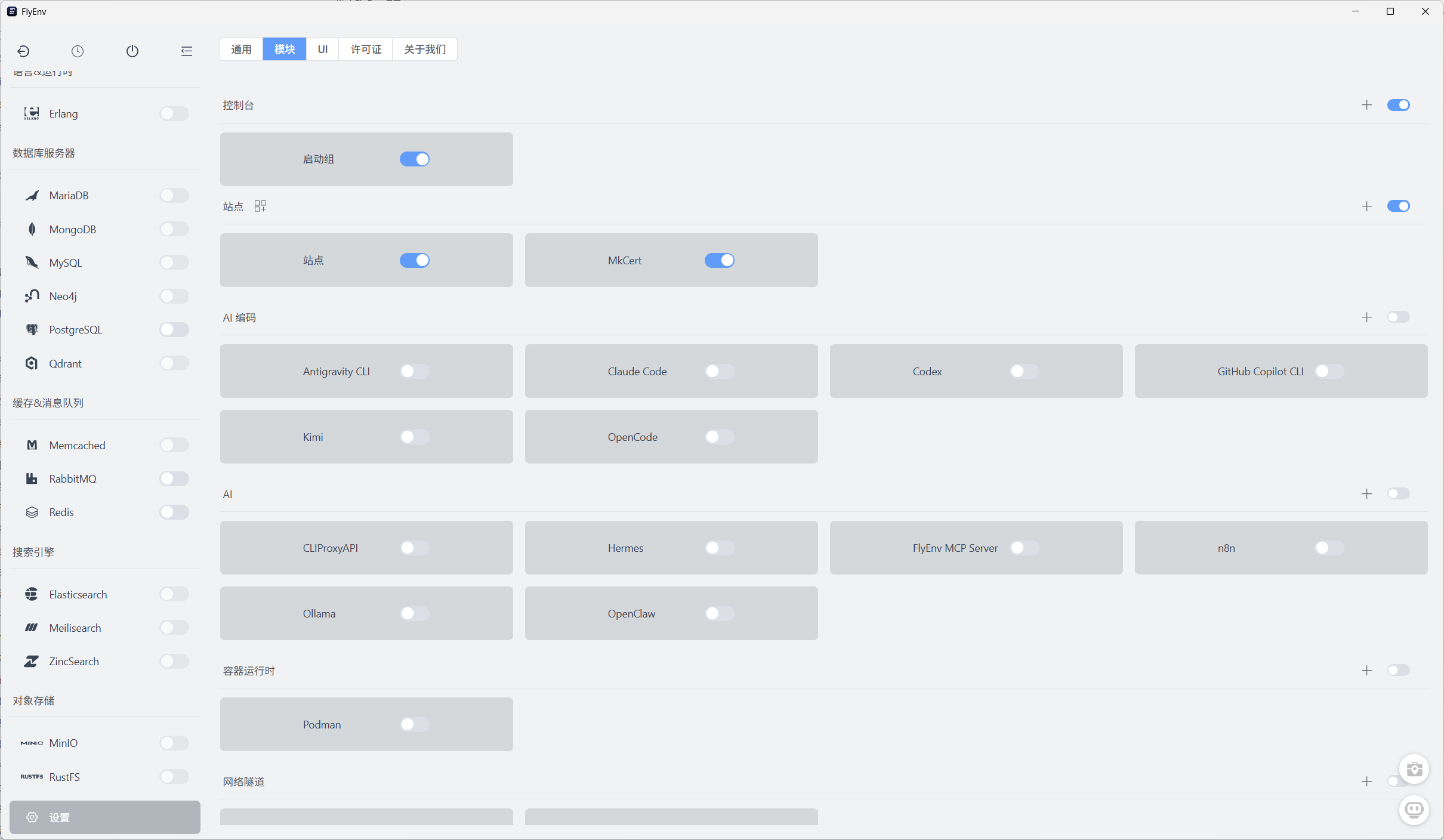The height and width of the screenshot is (840, 1444).
Task: Toggle the AI 编码 section switch on
Action: pos(1399,317)
